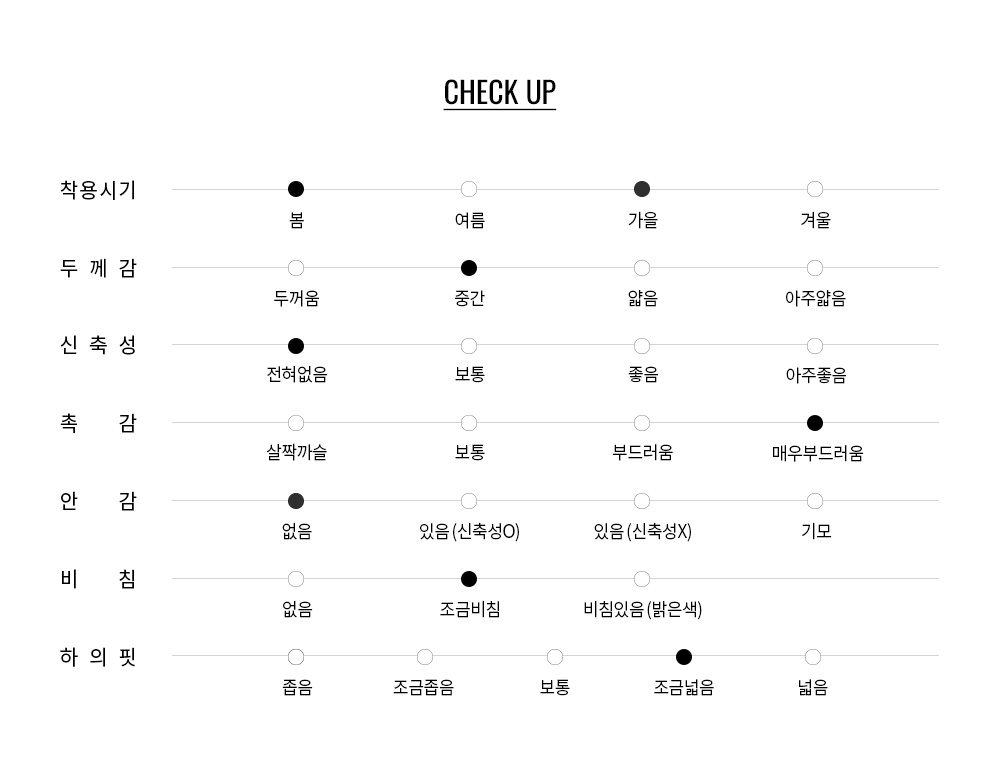Choose 비침있음(밝은색) dot in 비침 row

642,579
